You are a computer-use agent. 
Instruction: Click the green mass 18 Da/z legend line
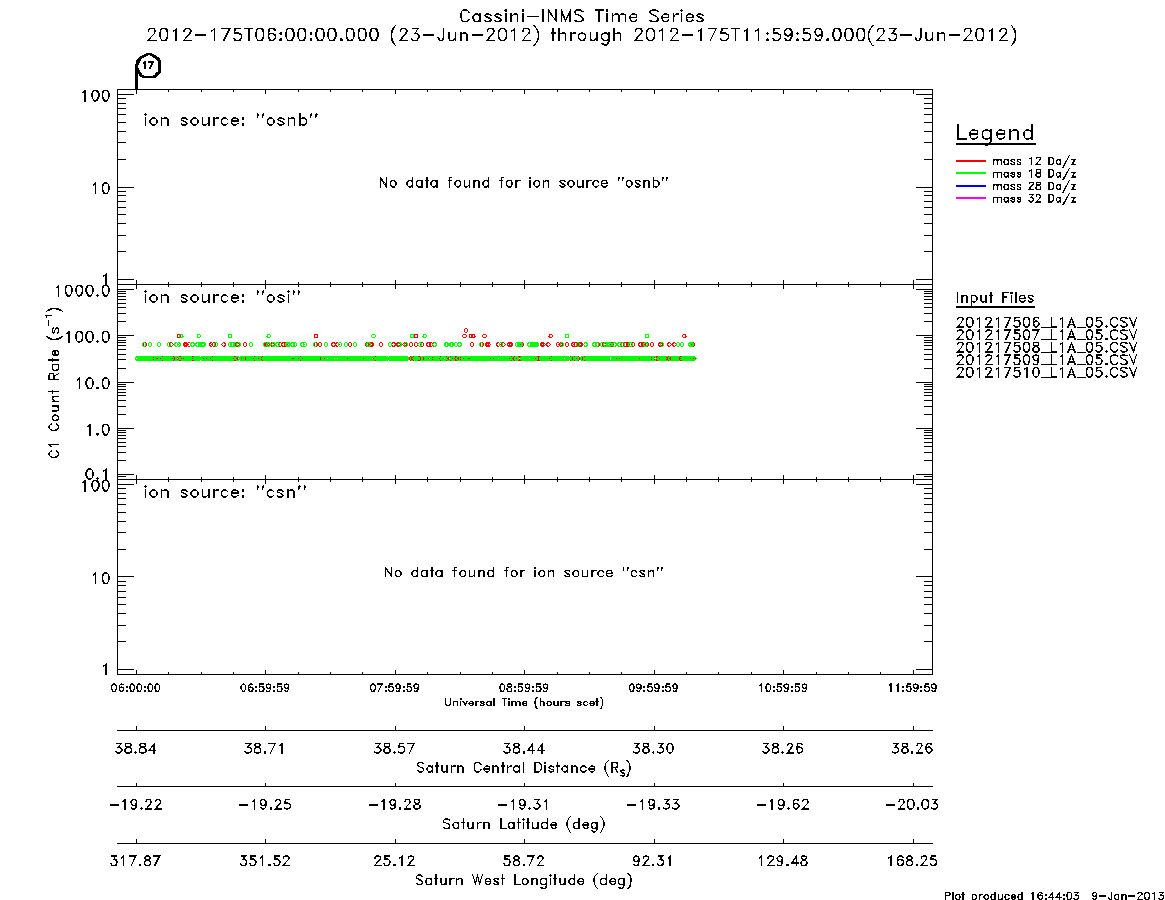(x=970, y=174)
